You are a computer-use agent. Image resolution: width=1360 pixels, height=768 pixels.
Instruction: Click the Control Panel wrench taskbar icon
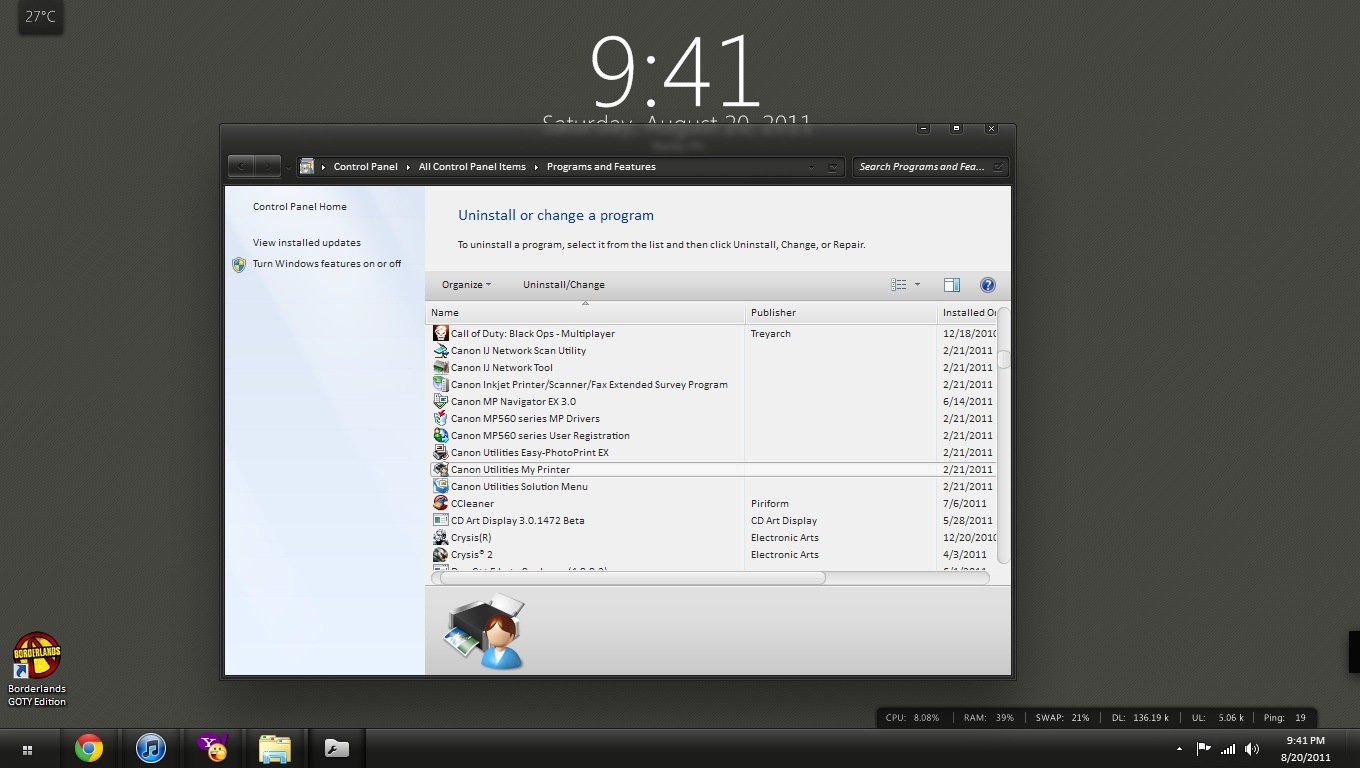(x=336, y=748)
